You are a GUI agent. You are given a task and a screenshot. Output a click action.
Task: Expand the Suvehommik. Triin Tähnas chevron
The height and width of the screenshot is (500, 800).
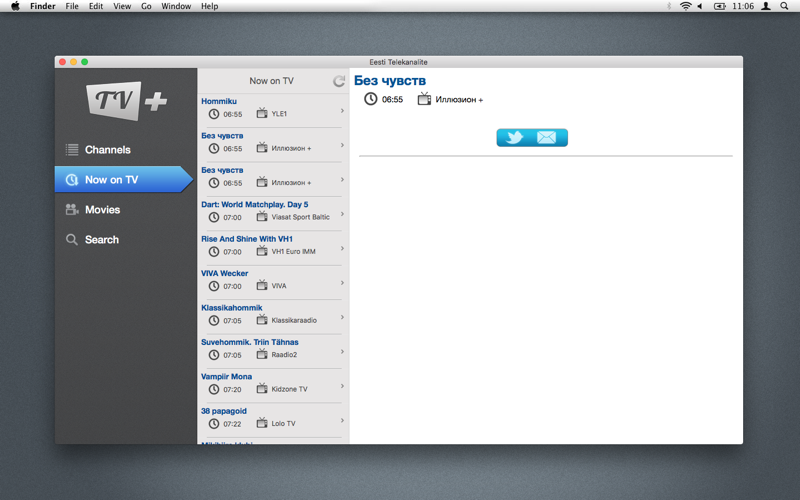(342, 352)
